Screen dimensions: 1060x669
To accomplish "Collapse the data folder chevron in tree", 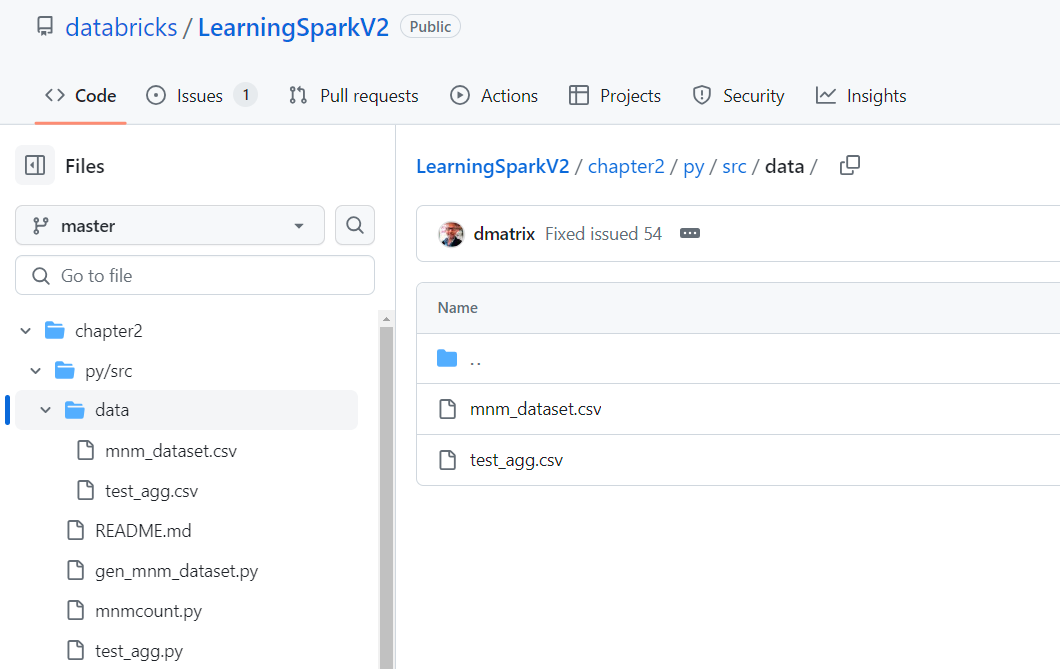I will pos(45,410).
